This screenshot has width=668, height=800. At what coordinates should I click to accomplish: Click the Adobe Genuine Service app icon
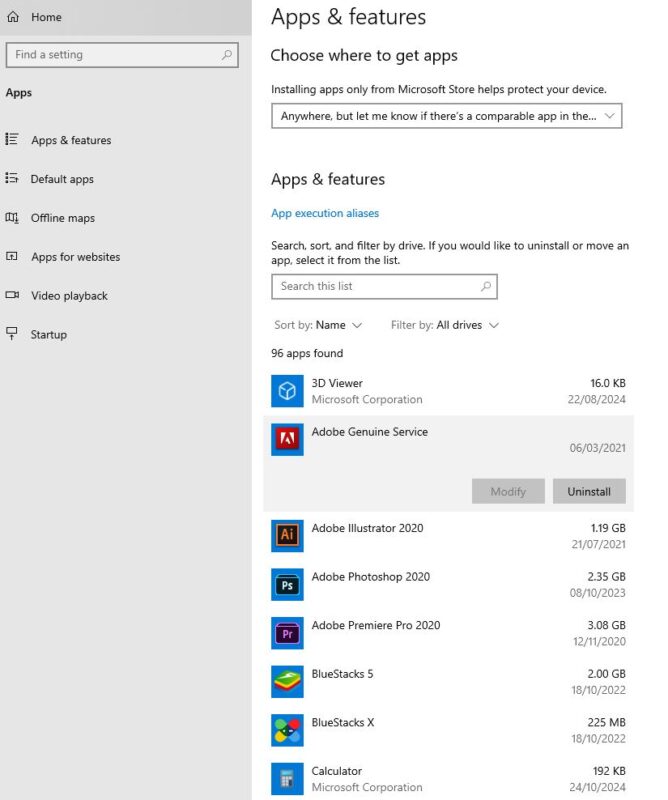[287, 439]
